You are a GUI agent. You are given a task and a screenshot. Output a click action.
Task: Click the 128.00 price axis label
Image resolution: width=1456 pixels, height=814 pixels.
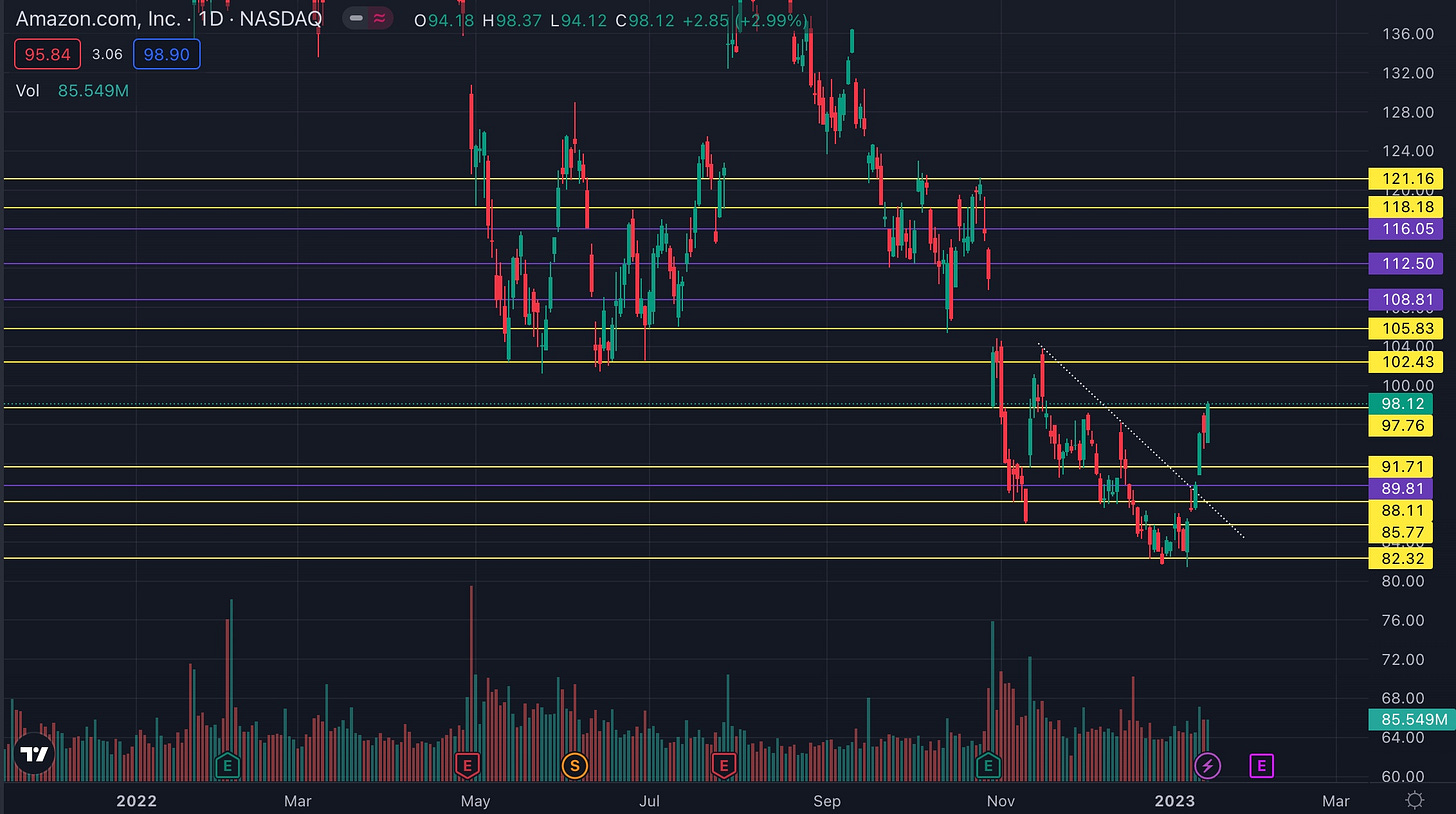[x=1408, y=112]
